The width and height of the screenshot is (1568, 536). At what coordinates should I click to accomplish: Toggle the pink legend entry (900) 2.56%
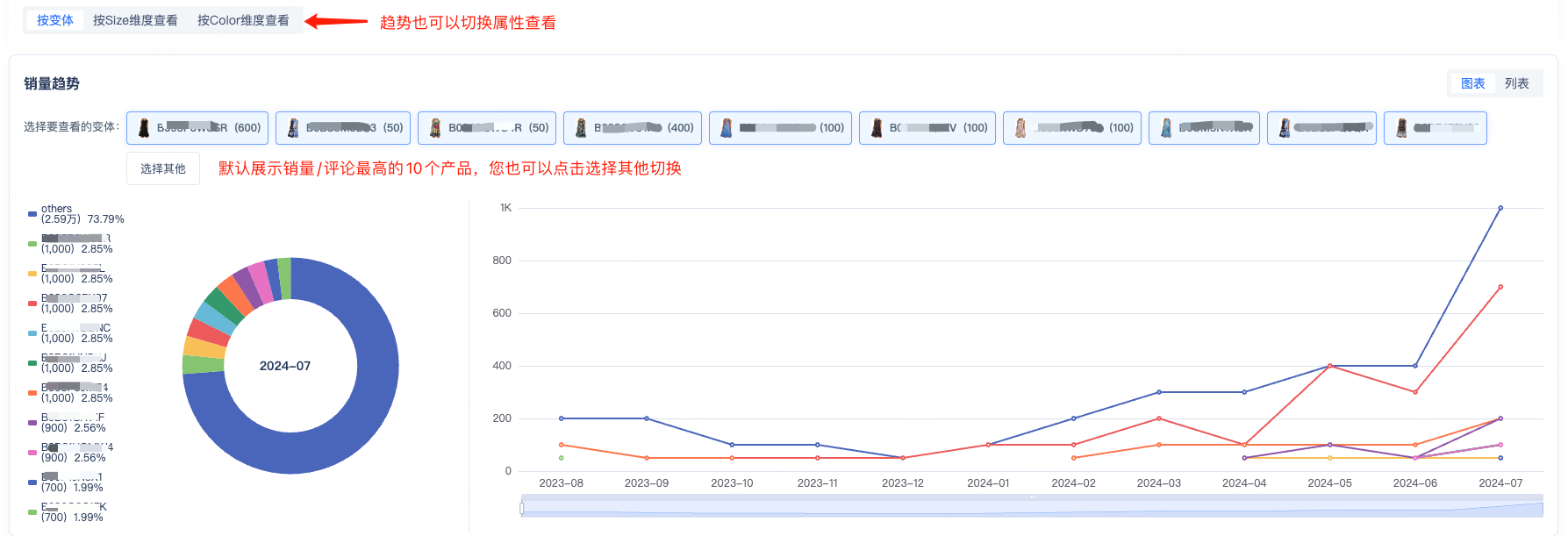70,453
